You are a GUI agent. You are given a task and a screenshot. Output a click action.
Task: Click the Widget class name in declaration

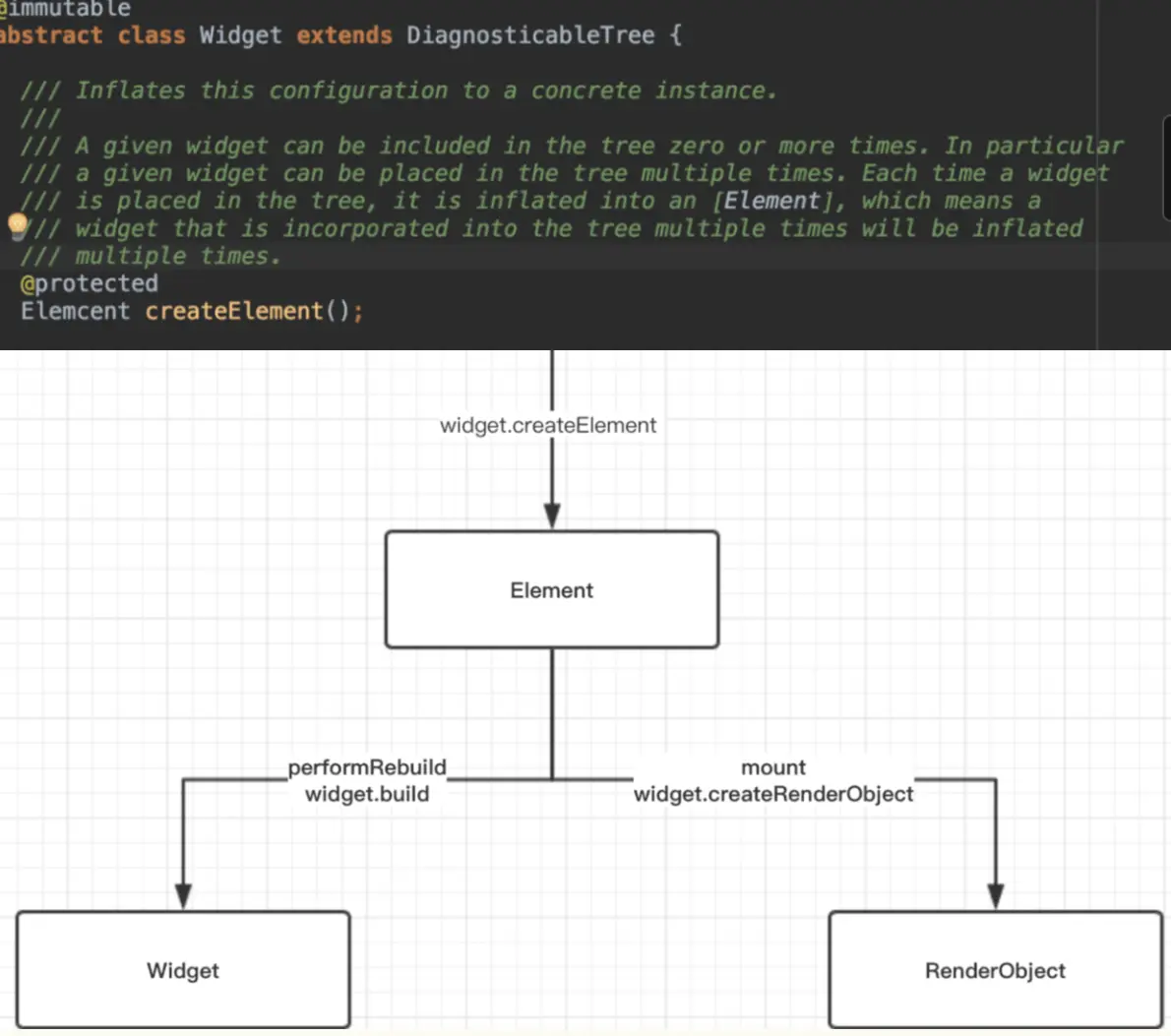tap(240, 35)
